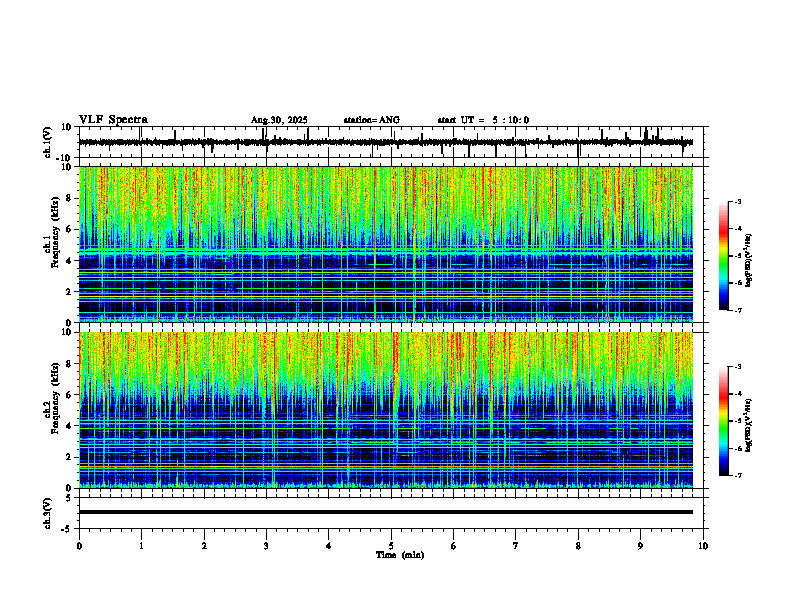Click the "station=ANG" header label
This screenshot has height=612, width=792.
(x=371, y=120)
